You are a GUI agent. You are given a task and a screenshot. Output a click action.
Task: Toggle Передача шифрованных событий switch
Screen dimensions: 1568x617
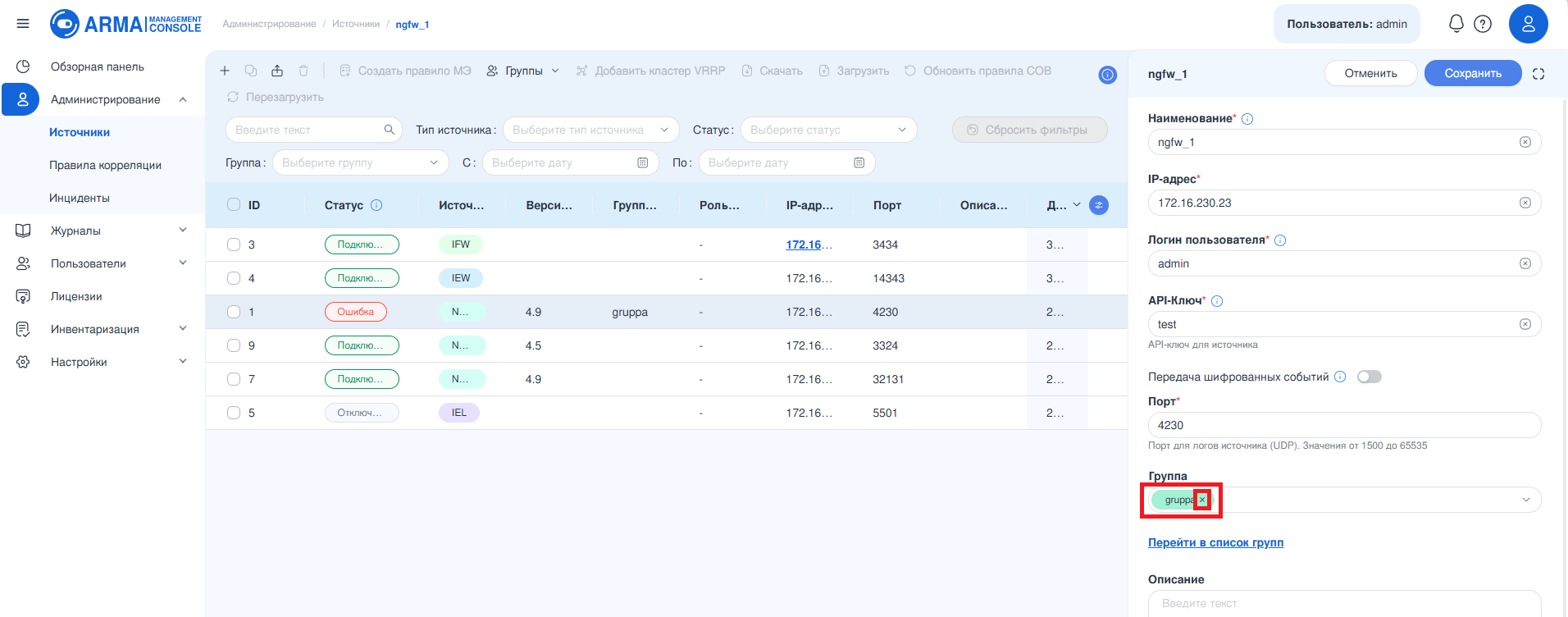1369,377
